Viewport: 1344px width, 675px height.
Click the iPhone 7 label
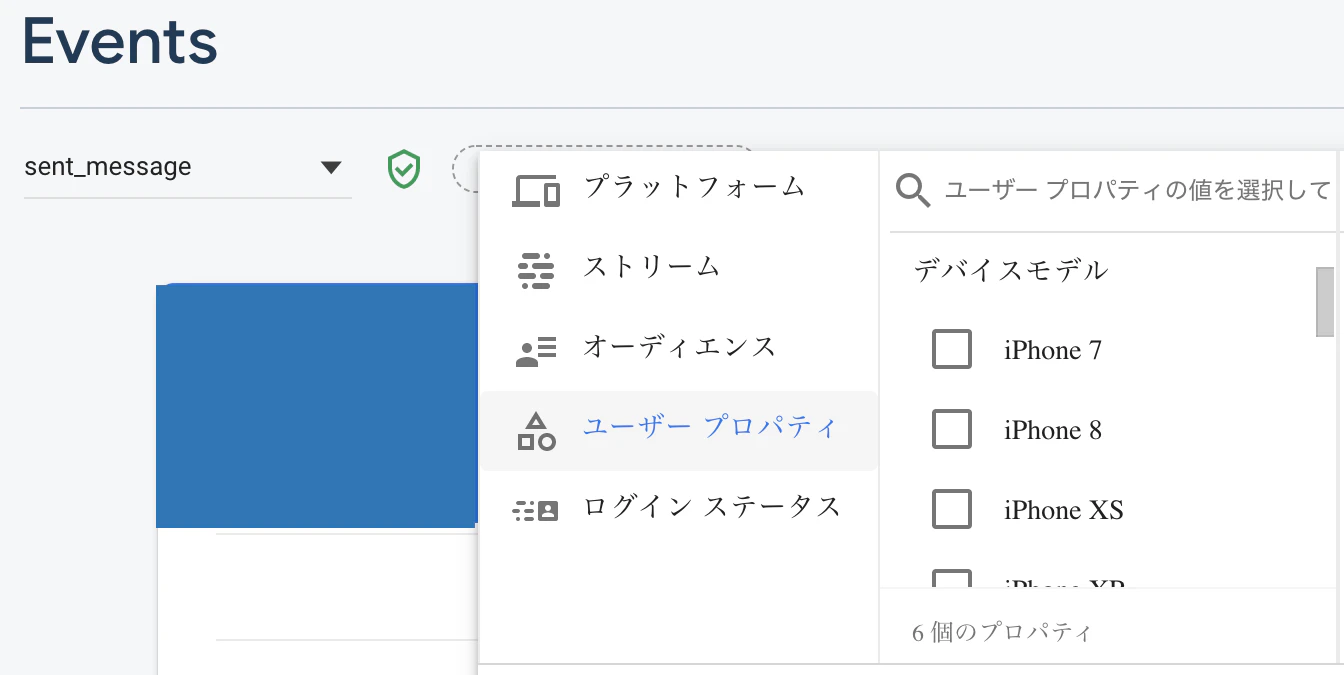[1053, 351]
